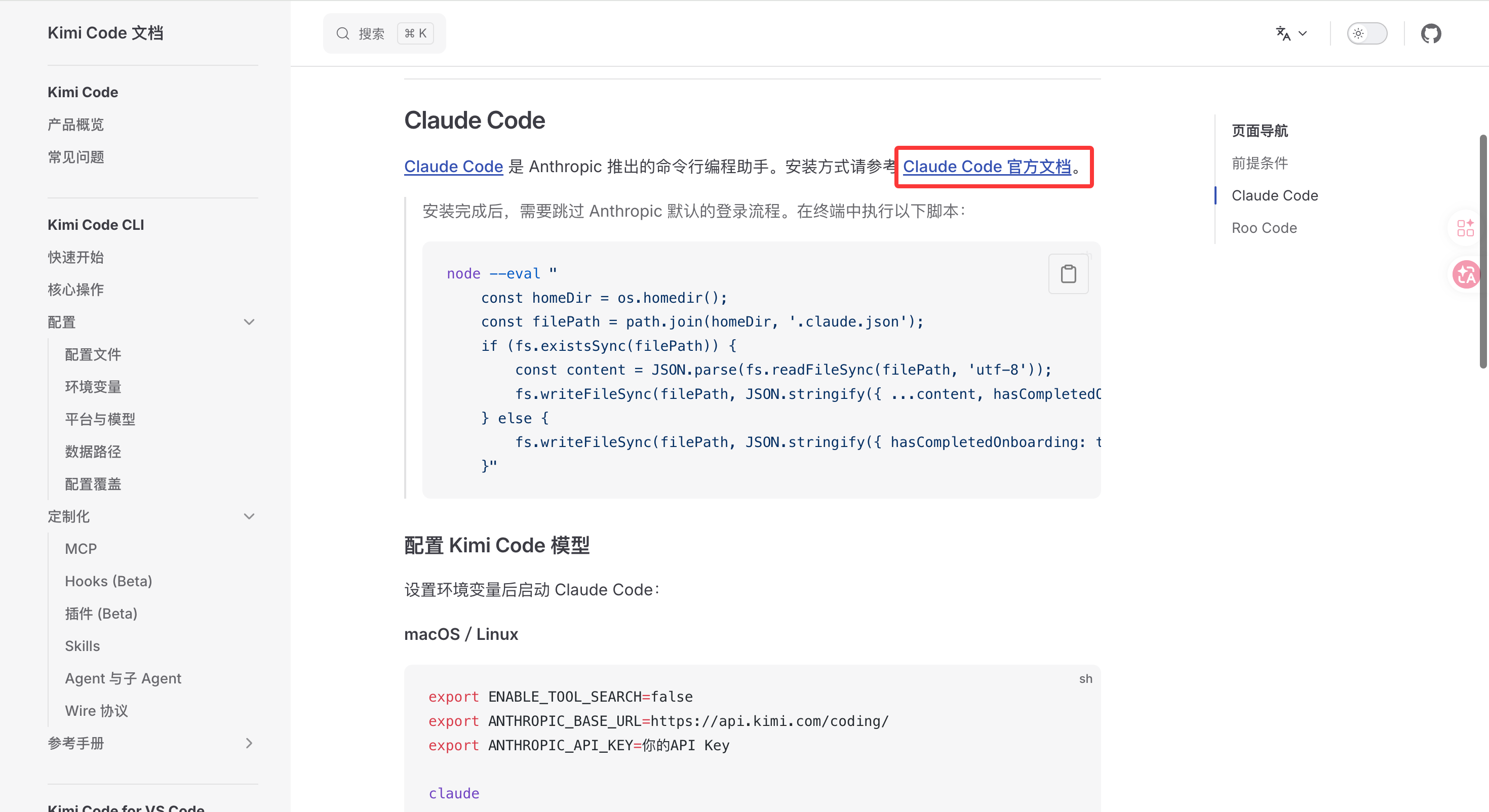
Task: Click the language translation icon
Action: [x=1283, y=33]
